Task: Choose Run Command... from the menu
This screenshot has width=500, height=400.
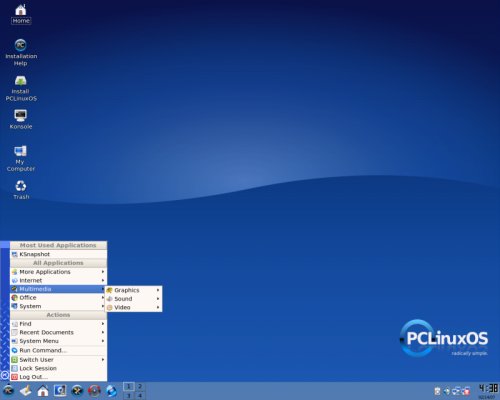Action: (x=58, y=350)
